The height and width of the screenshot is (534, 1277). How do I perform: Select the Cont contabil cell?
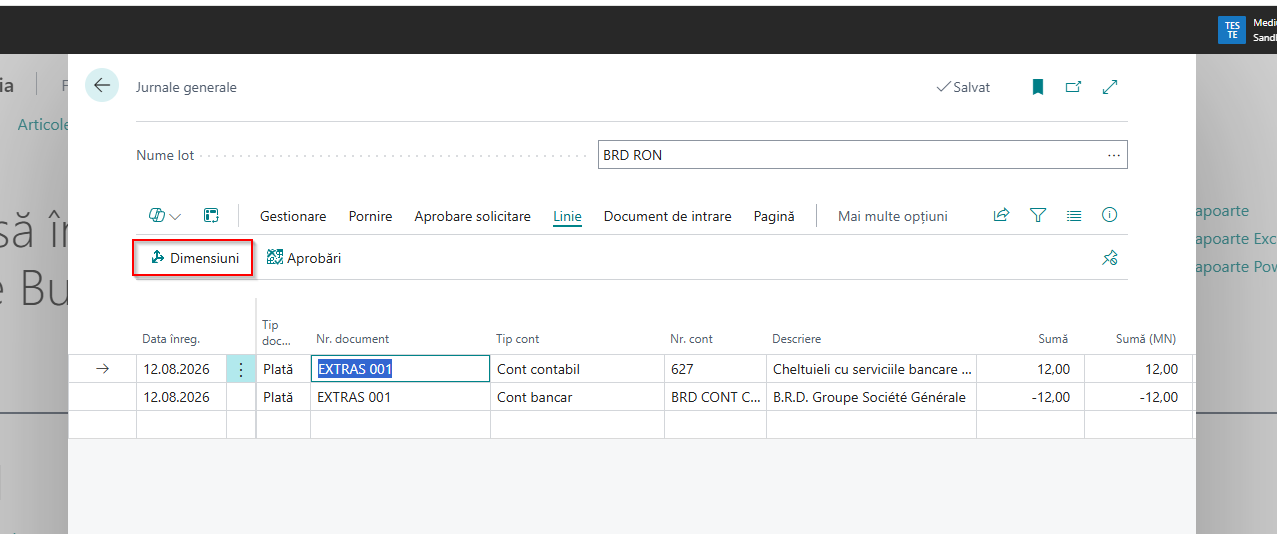(577, 369)
